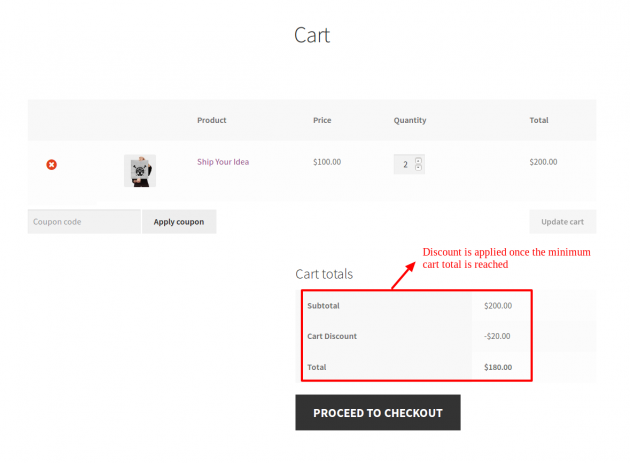Increase quantity with the up stepper arrow
The width and height of the screenshot is (630, 463).
(x=418, y=160)
